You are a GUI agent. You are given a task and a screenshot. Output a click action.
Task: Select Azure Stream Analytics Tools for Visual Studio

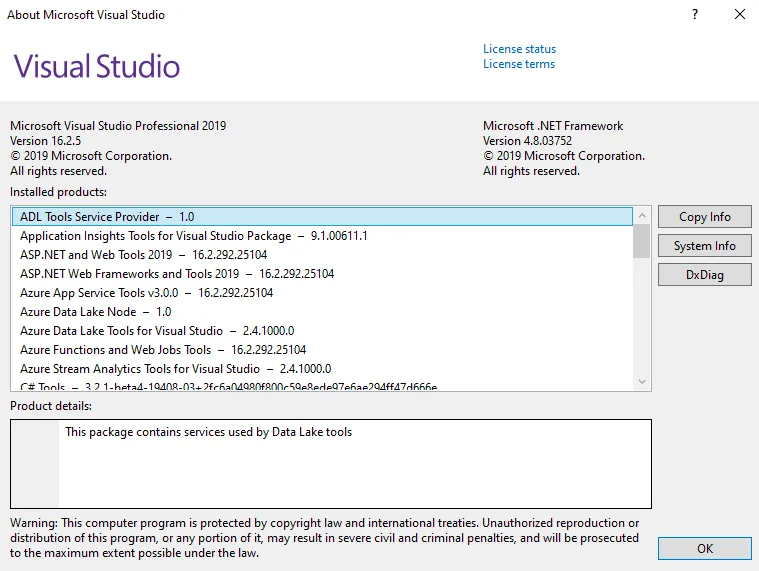[x=322, y=369]
